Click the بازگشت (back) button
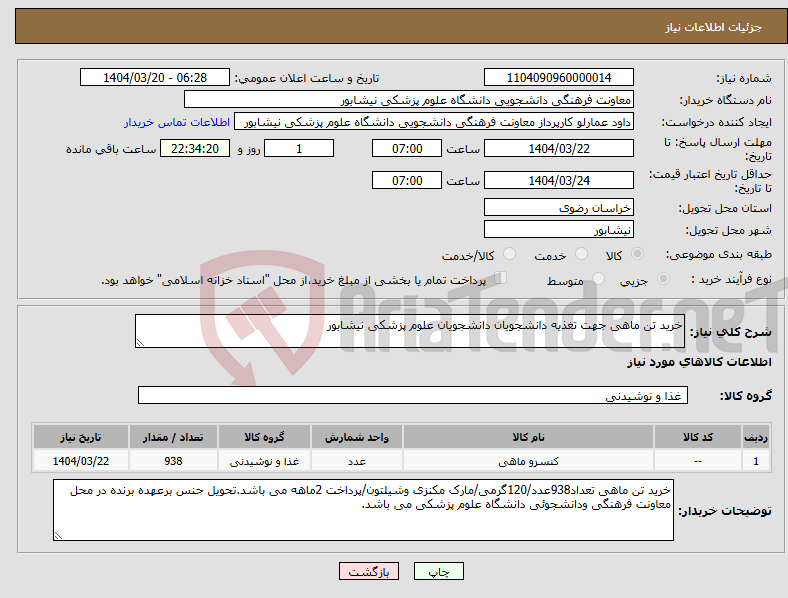Viewport: 788px width, 598px height. pyautogui.click(x=369, y=571)
